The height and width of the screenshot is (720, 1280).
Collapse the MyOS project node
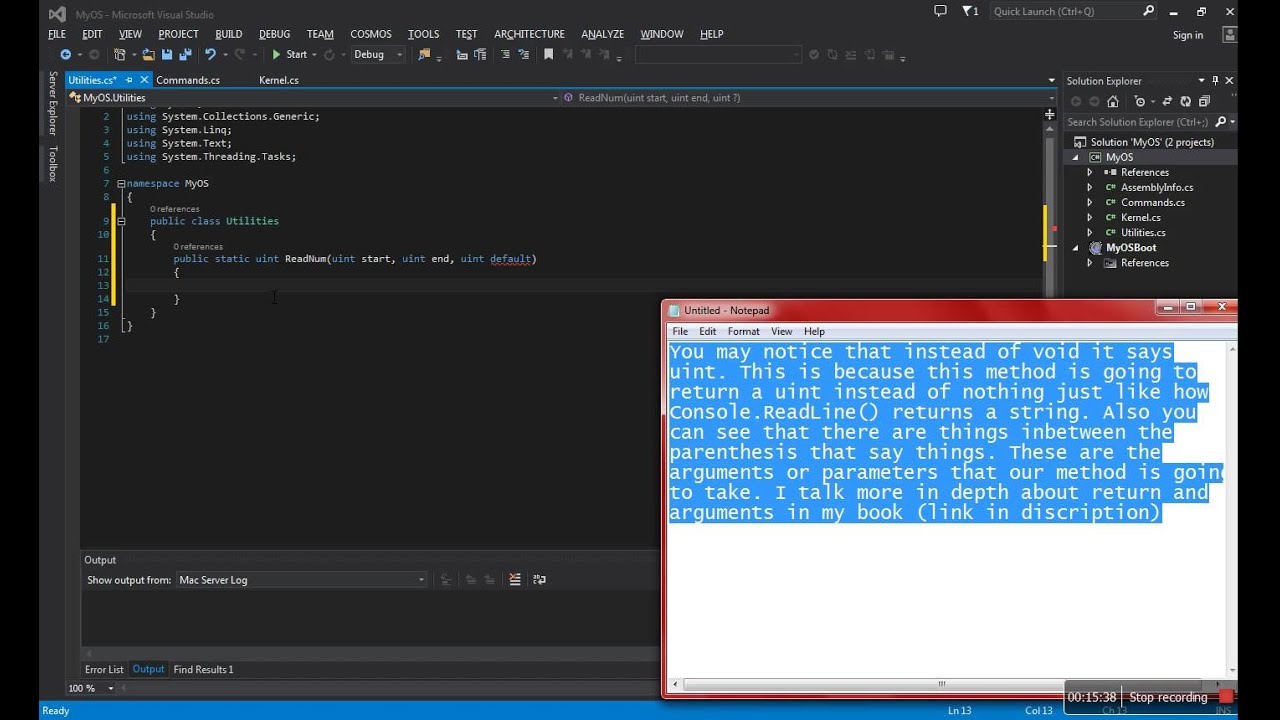tap(1077, 157)
